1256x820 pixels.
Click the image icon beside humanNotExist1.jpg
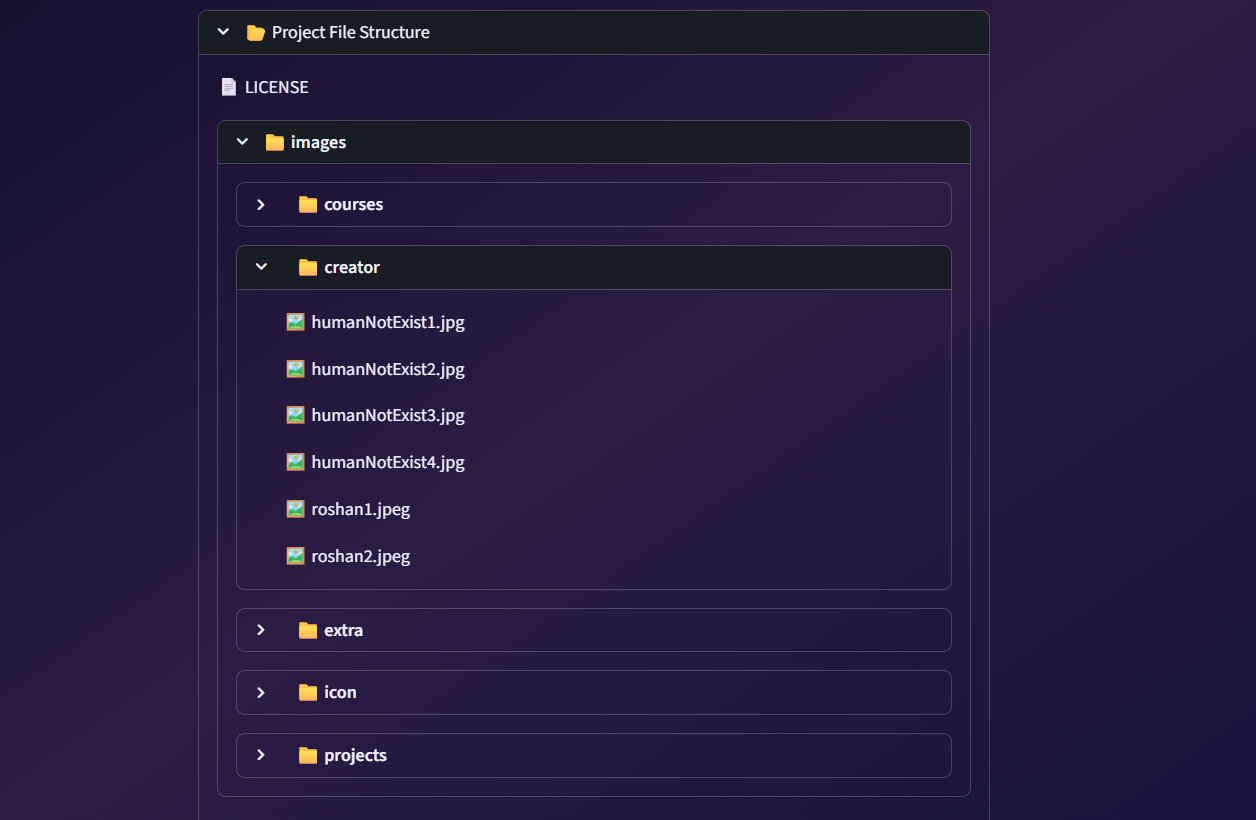click(295, 322)
